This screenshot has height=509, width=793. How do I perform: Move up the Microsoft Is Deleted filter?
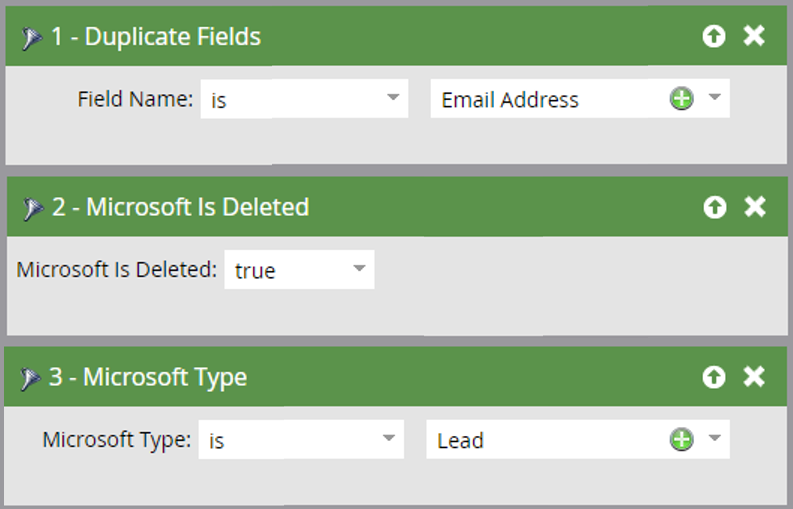[x=715, y=207]
